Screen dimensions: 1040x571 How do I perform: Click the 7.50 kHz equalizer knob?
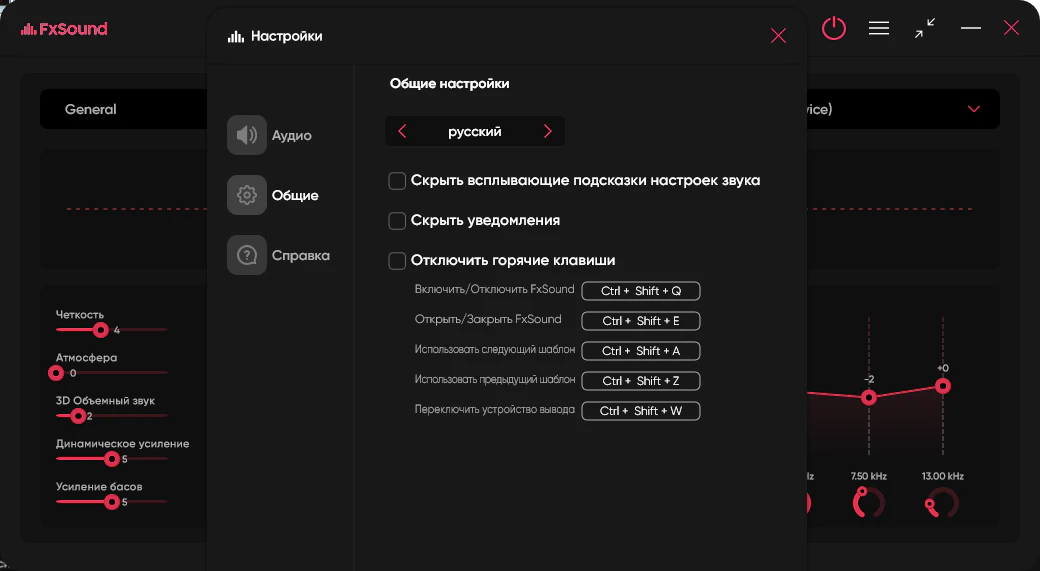[867, 502]
